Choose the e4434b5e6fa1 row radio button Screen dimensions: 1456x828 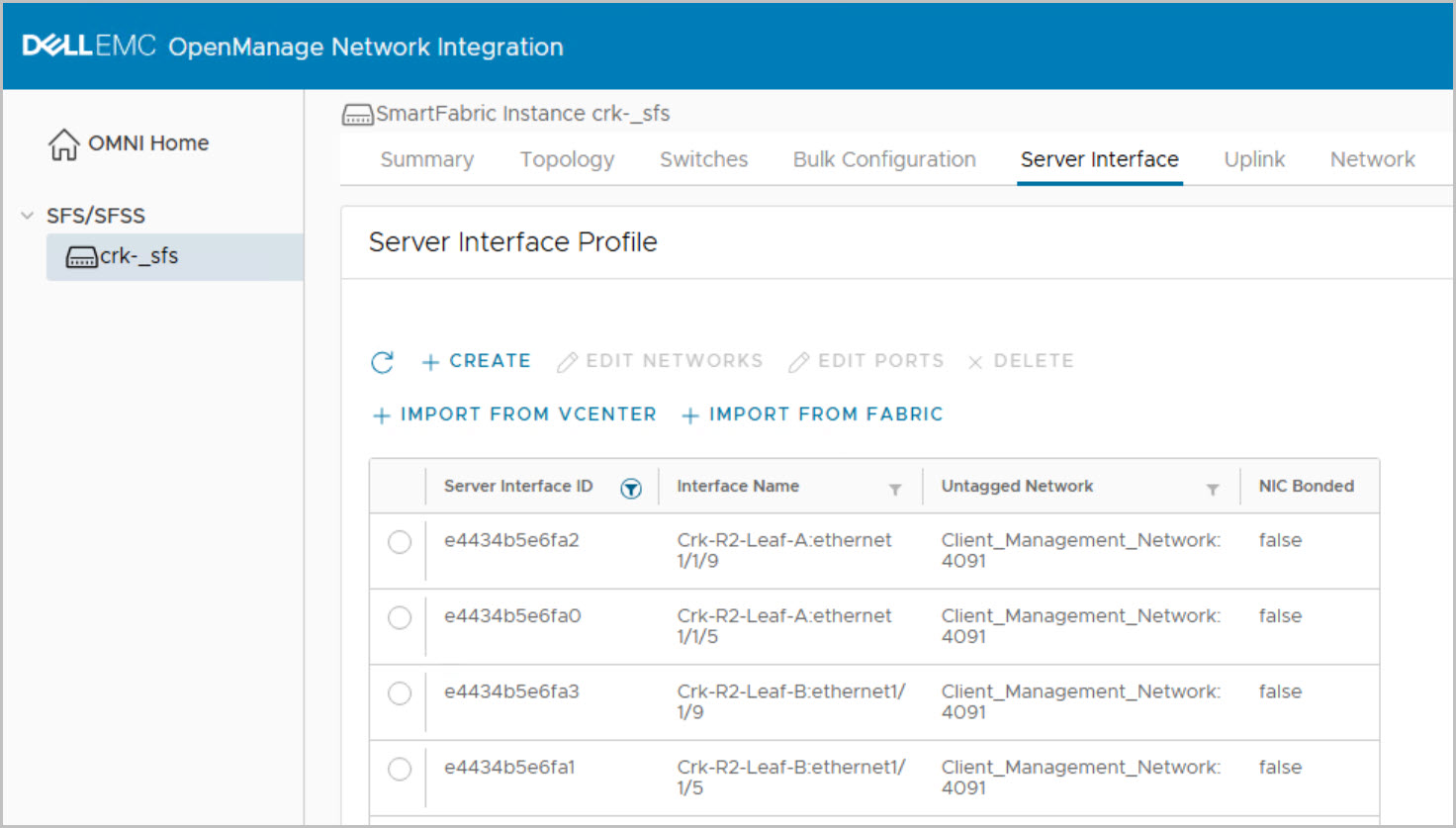[x=400, y=769]
